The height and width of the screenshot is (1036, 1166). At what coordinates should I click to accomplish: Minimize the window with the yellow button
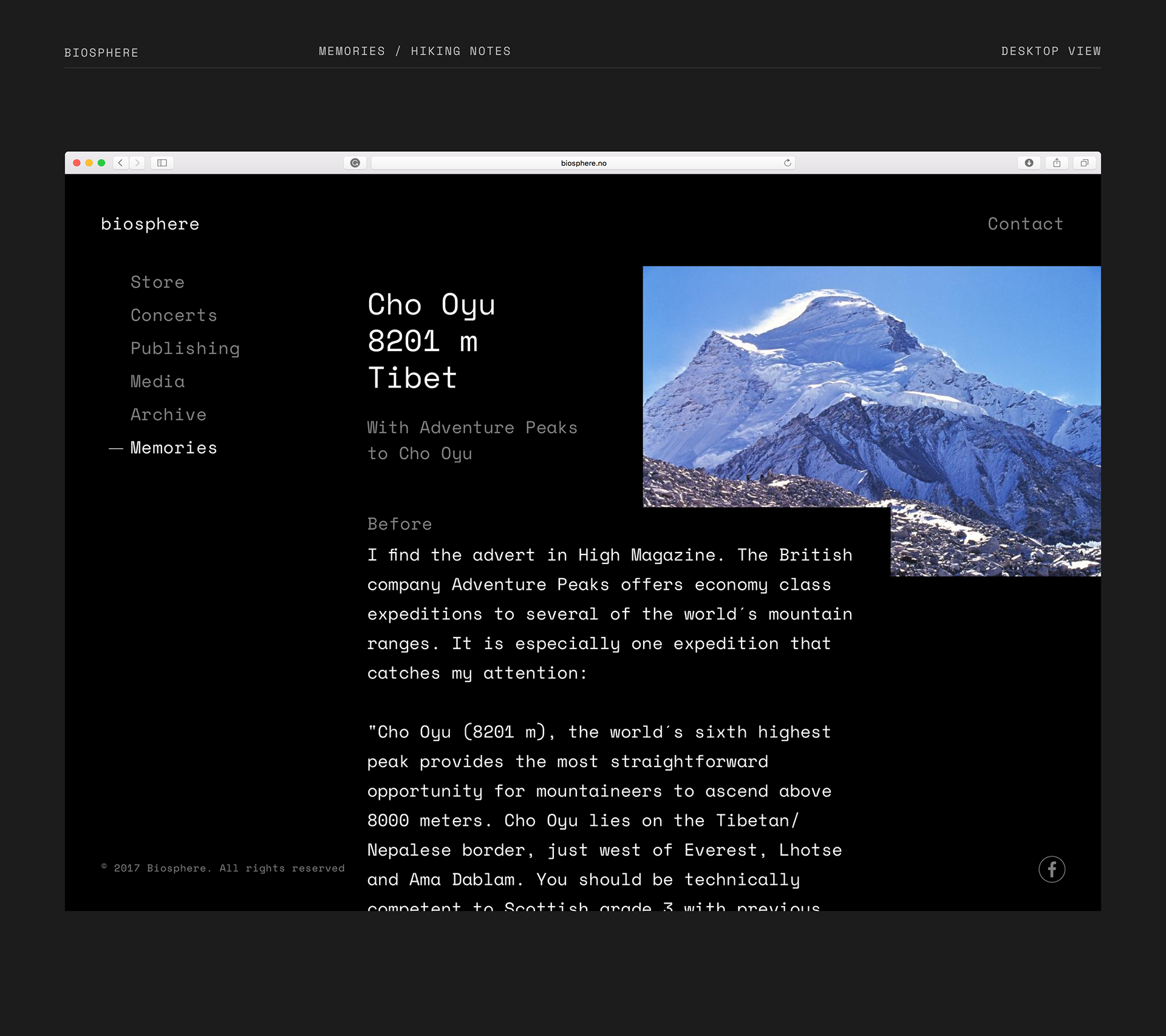click(89, 163)
